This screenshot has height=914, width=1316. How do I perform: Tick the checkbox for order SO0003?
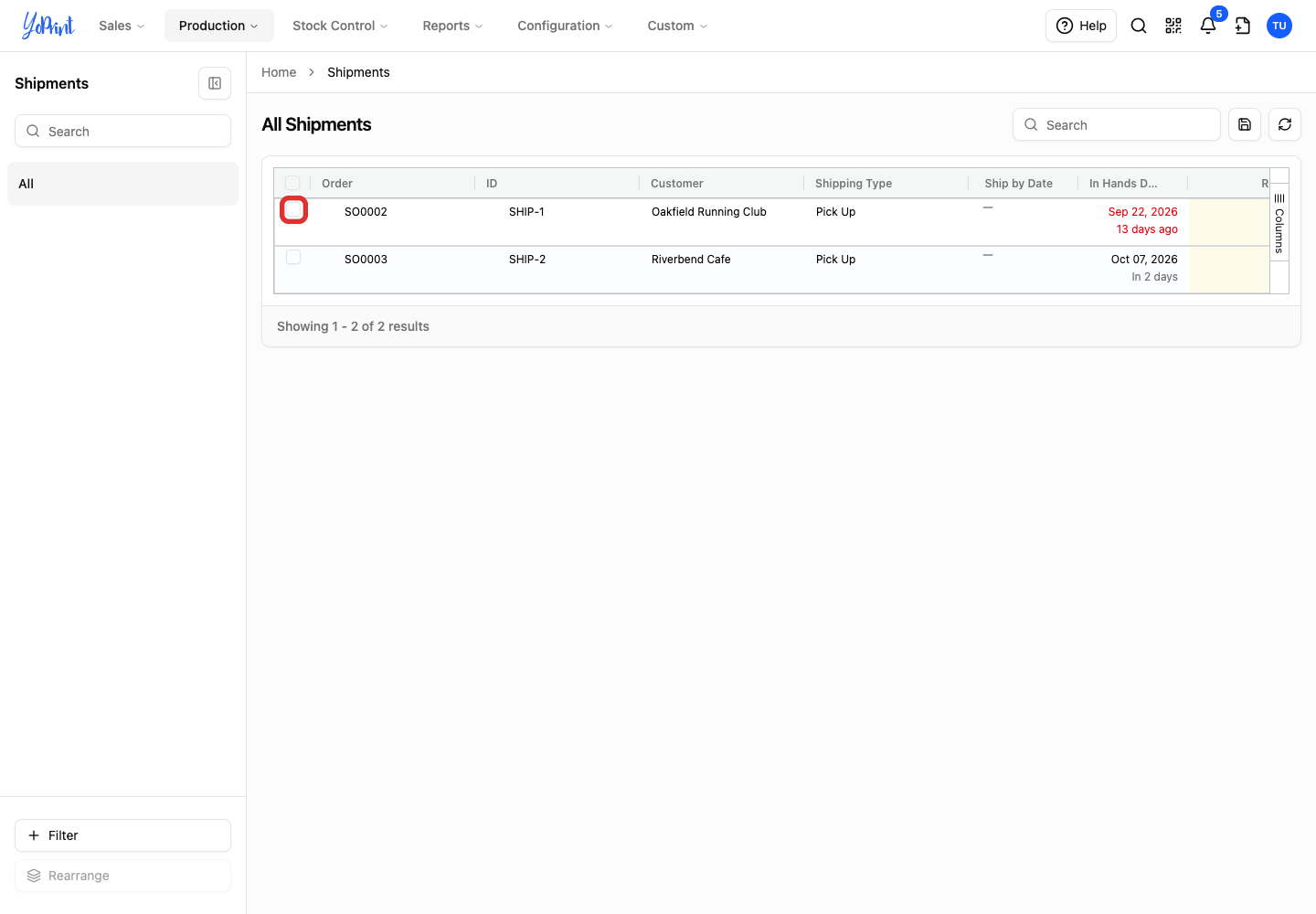click(x=293, y=257)
